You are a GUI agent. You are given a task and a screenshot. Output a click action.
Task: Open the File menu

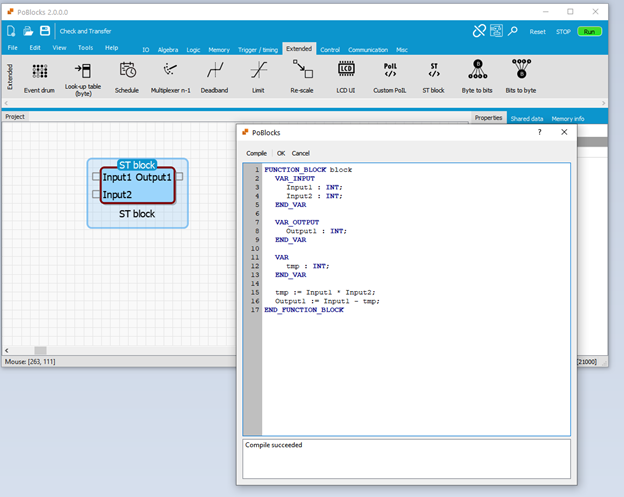point(13,48)
